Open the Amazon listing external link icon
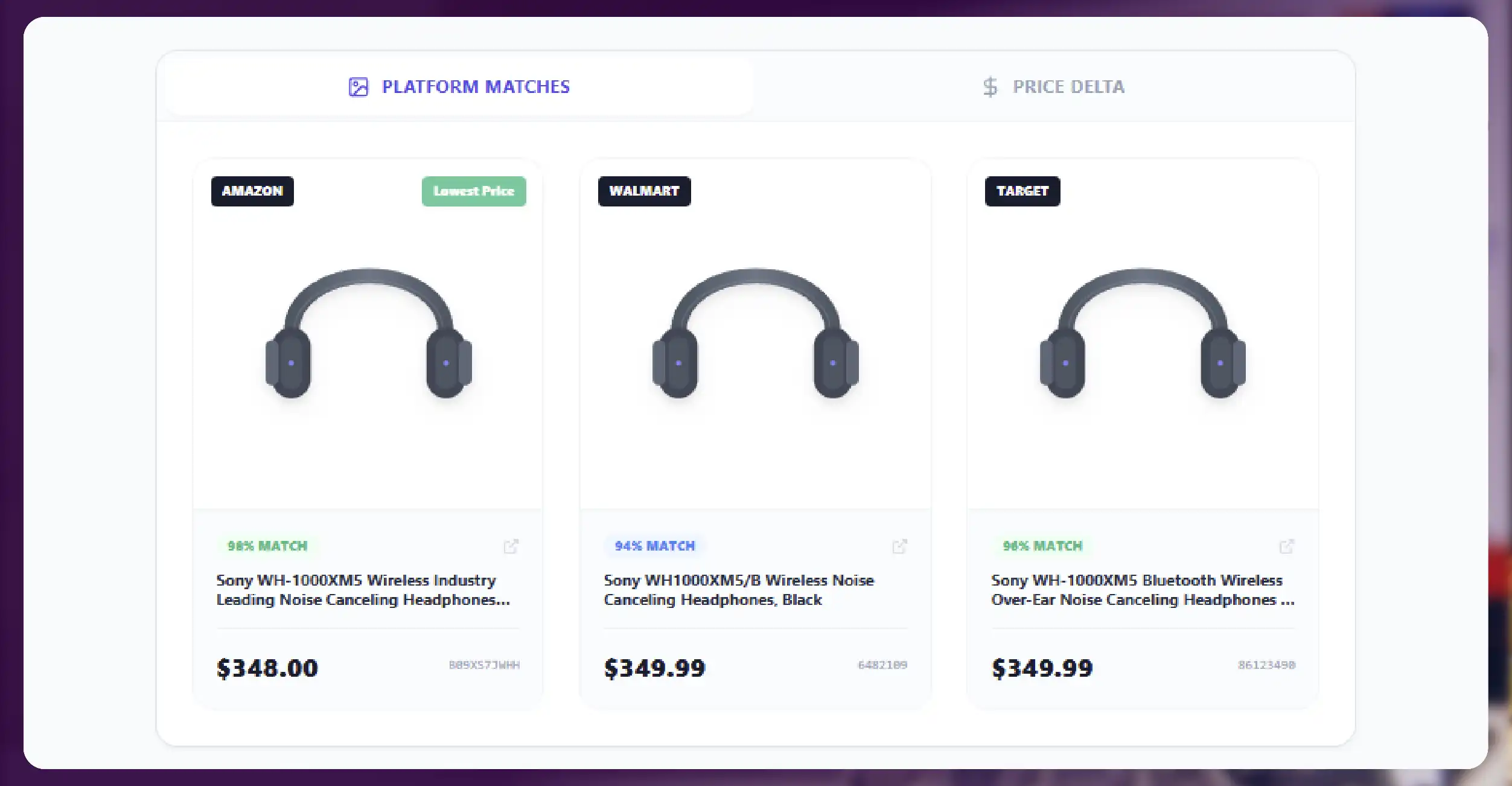Screen dimensions: 1512x786 click(511, 546)
